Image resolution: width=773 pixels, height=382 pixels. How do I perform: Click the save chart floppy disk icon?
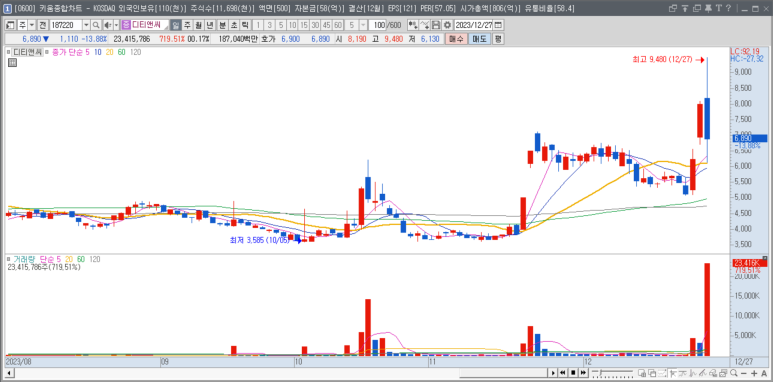point(436,25)
